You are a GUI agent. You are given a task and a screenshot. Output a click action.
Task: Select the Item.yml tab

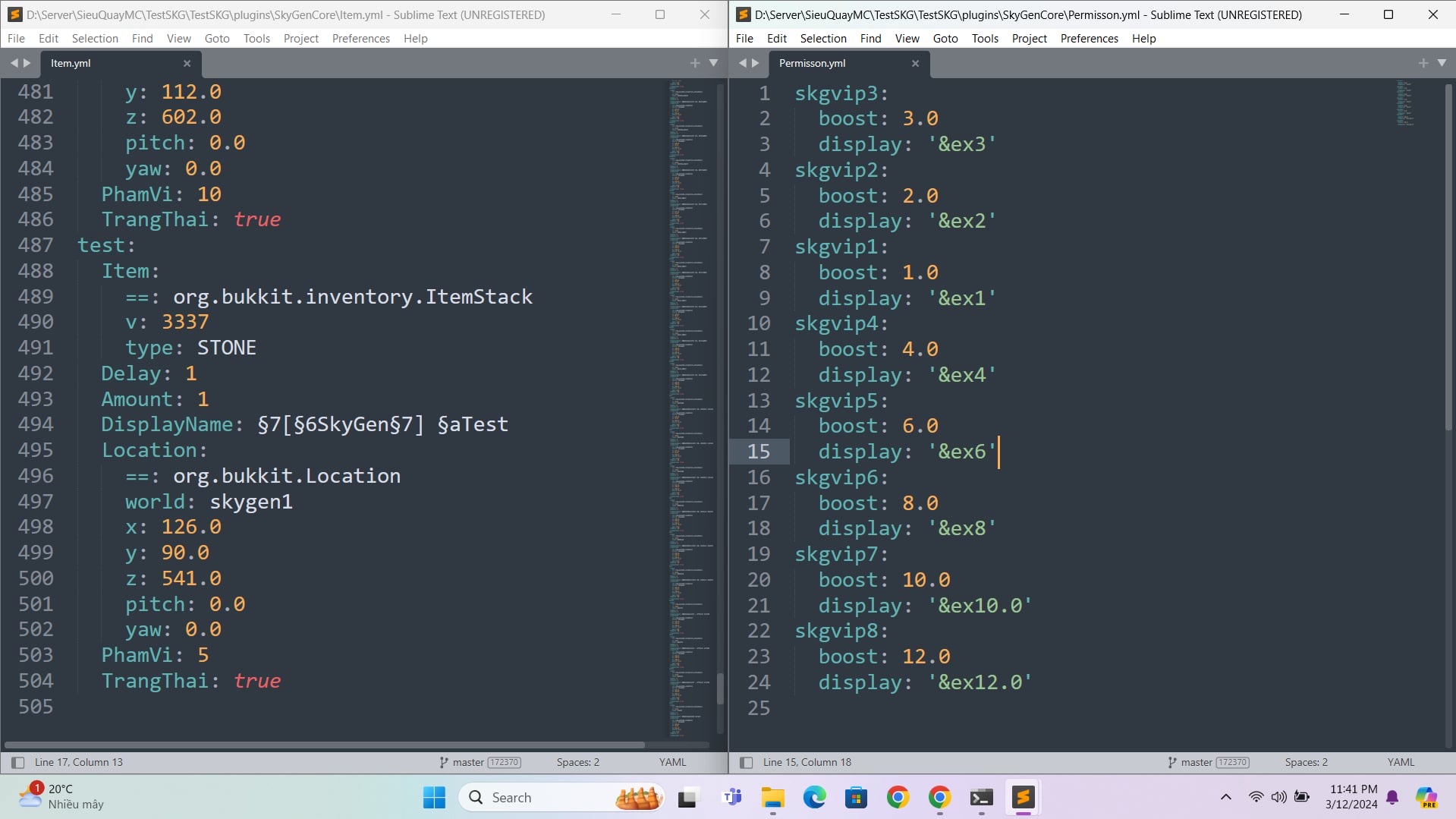[120, 63]
